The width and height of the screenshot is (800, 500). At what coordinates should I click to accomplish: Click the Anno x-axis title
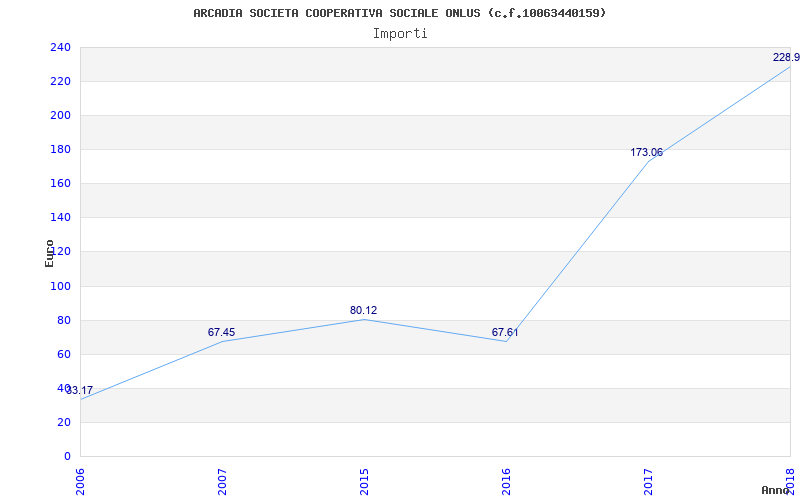tap(775, 490)
